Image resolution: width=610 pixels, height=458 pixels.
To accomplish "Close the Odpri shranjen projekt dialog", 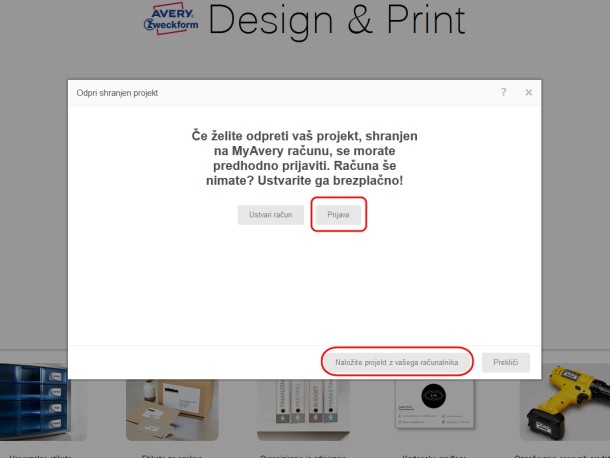I will [529, 92].
